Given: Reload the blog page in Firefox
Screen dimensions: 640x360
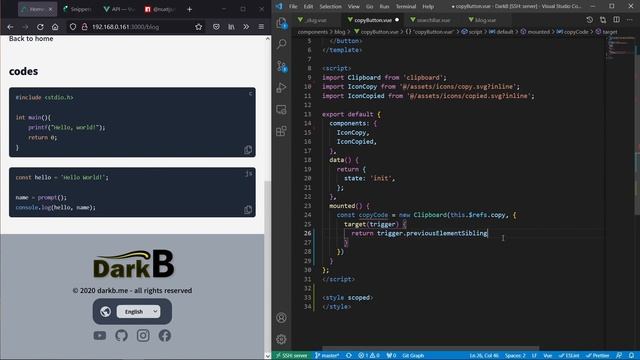Looking at the screenshot, I should (x=40, y=27).
